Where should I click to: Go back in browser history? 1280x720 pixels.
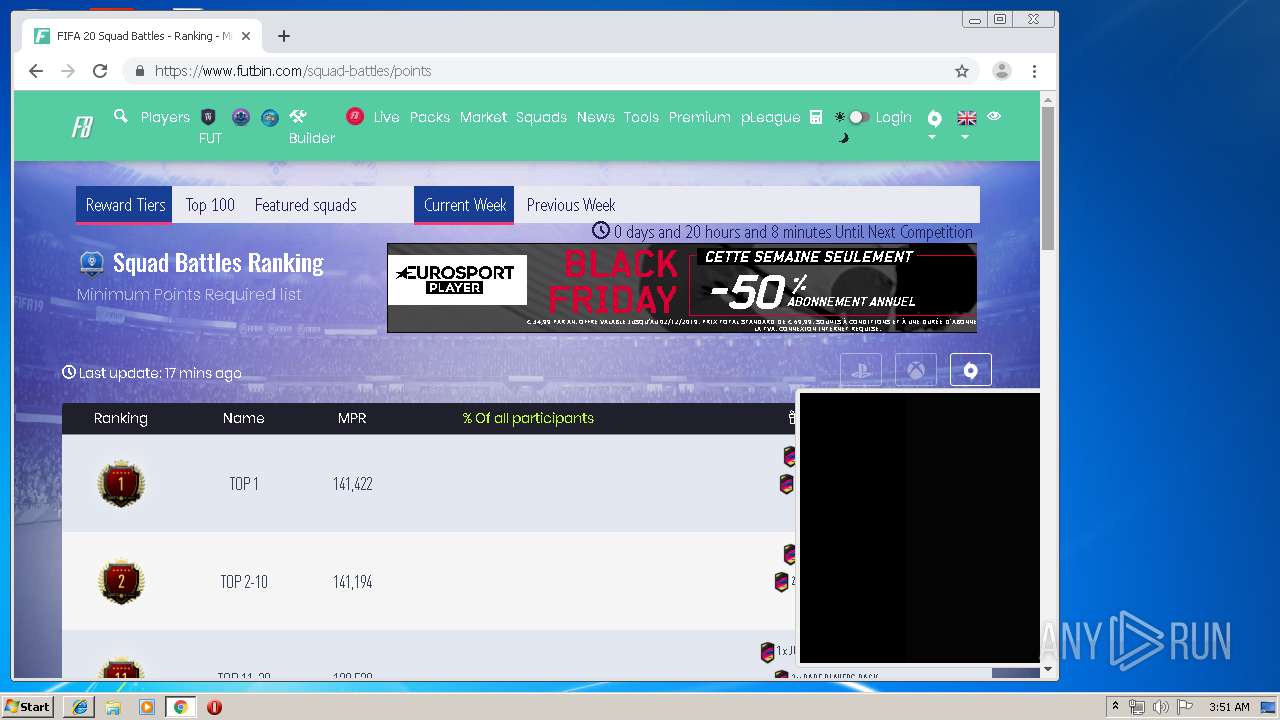pyautogui.click(x=36, y=71)
